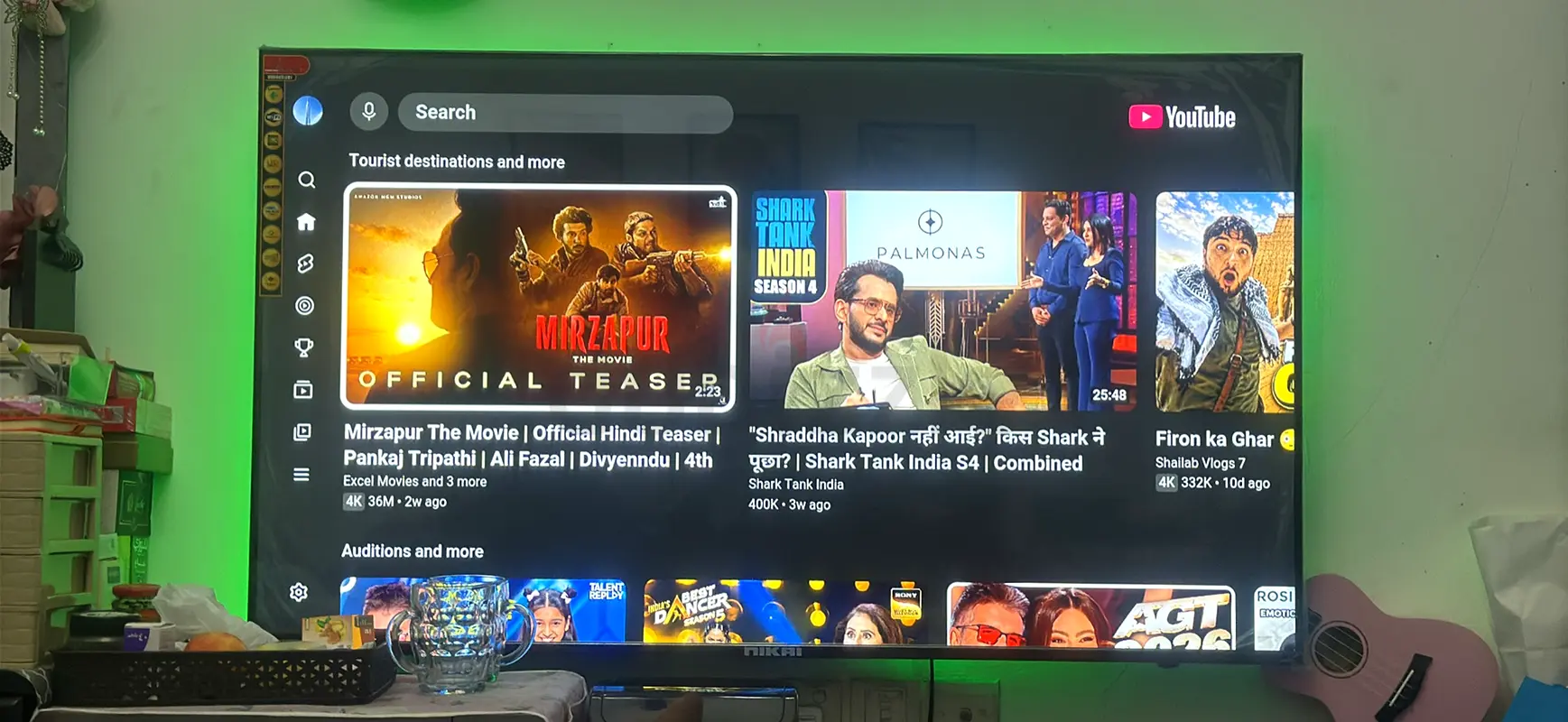Select the concentric-circle Music icon in sidebar

(x=305, y=306)
